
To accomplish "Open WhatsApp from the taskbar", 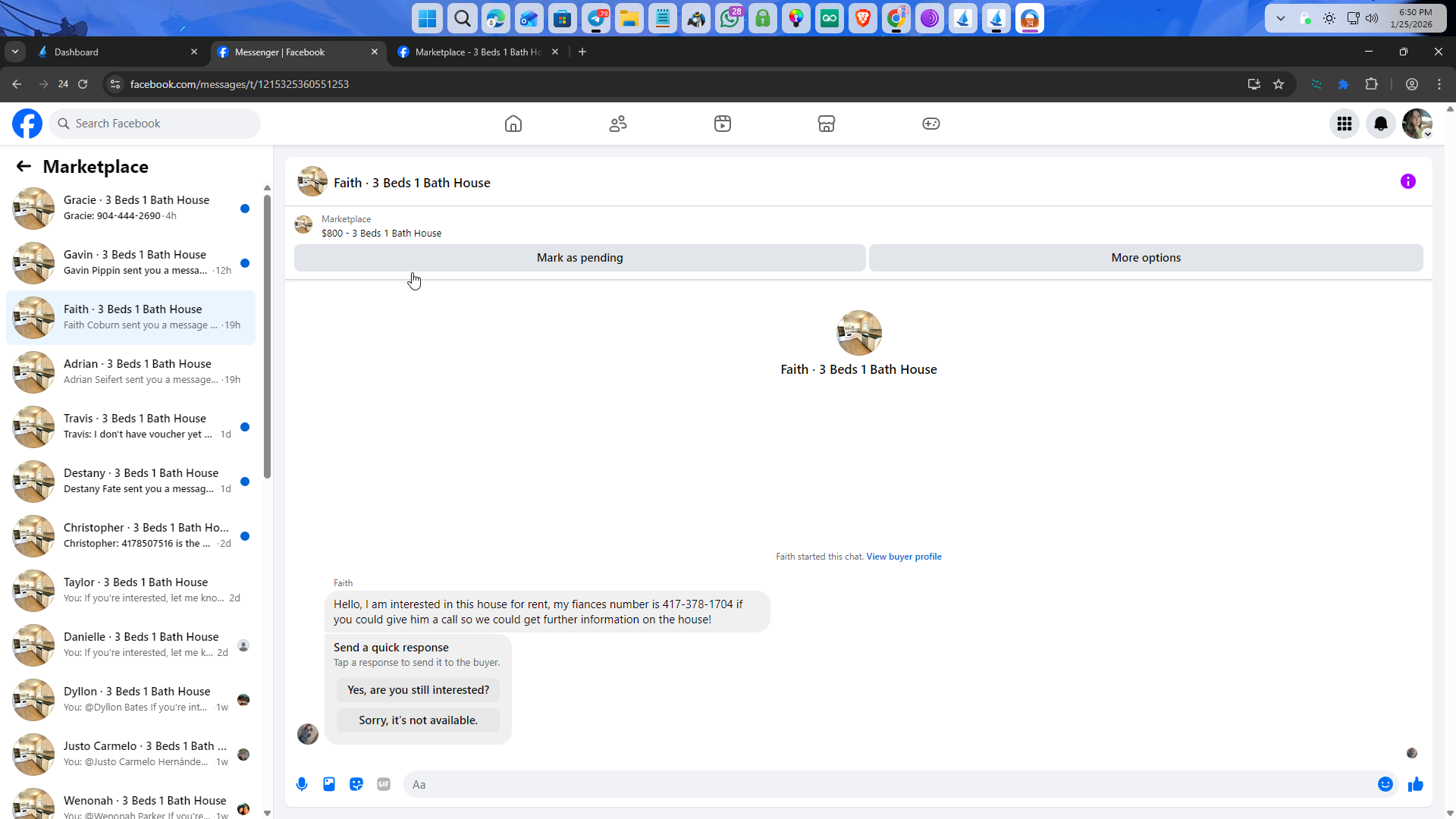I will (x=730, y=18).
